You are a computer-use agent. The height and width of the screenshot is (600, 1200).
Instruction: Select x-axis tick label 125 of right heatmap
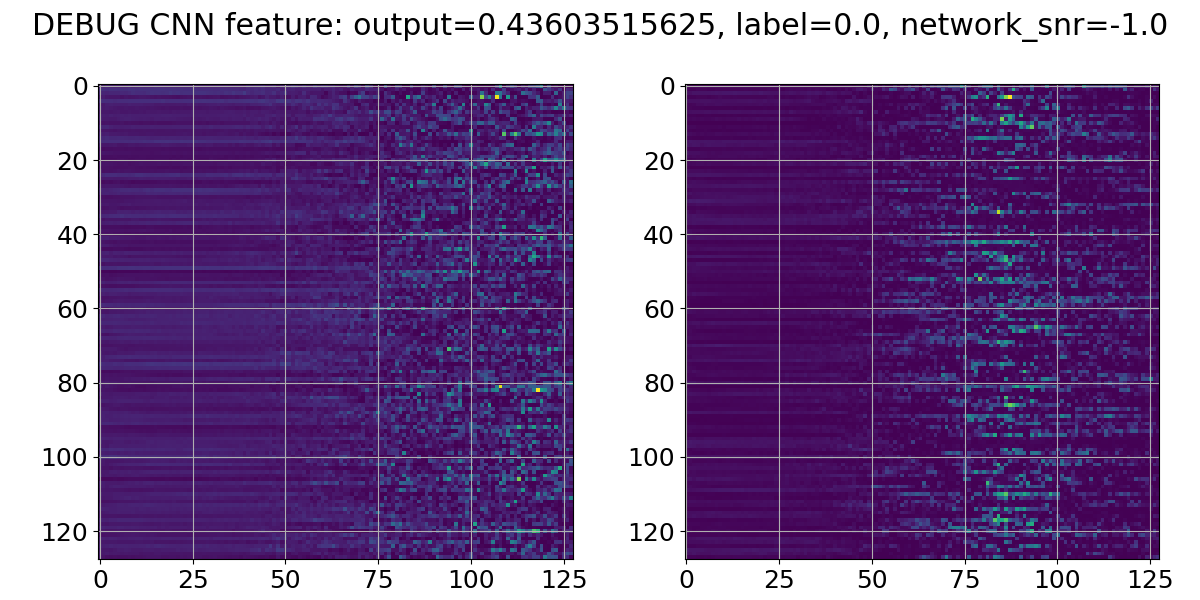click(x=1151, y=578)
